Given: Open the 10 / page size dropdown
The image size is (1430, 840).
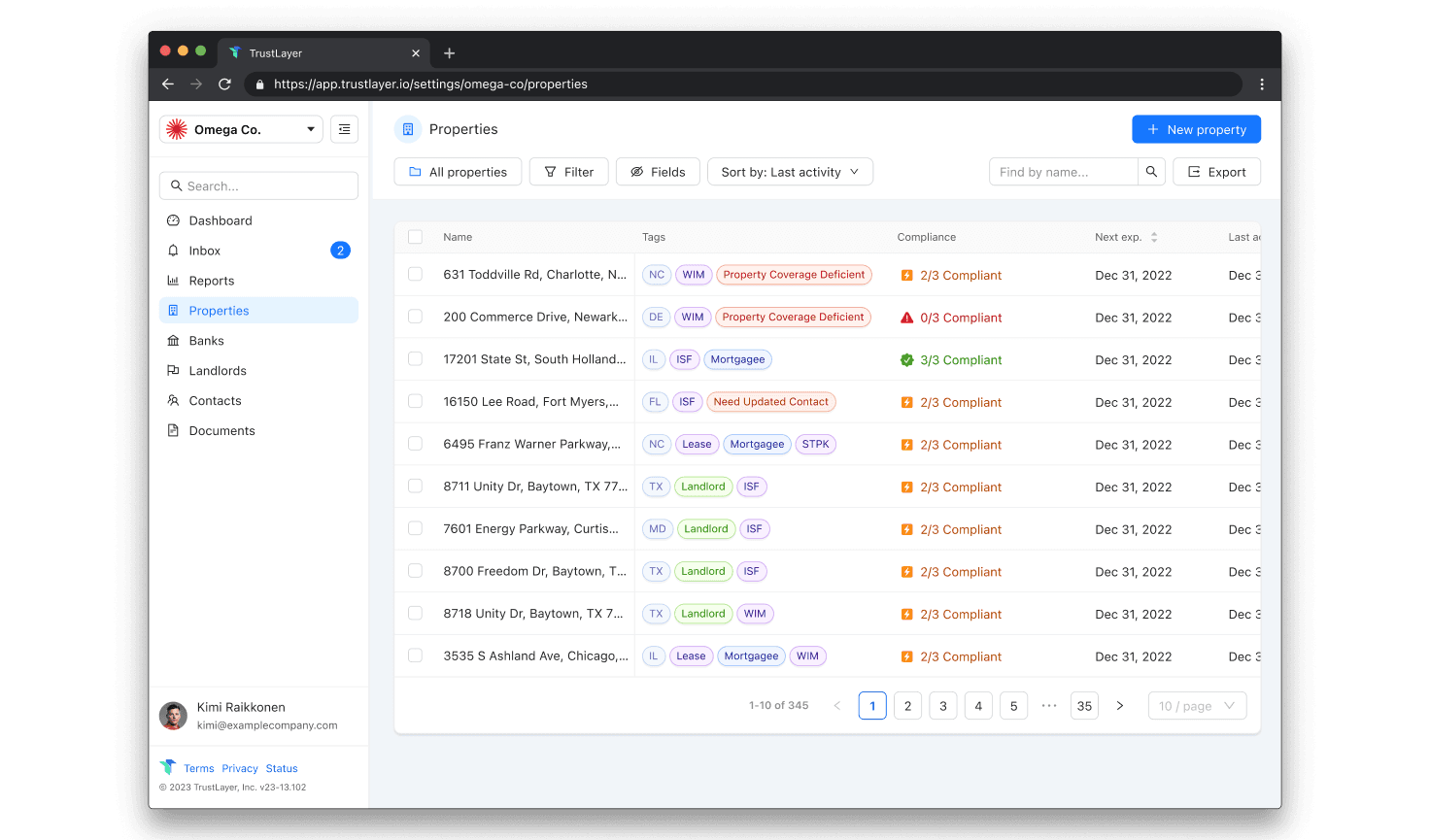Looking at the screenshot, I should (x=1197, y=706).
